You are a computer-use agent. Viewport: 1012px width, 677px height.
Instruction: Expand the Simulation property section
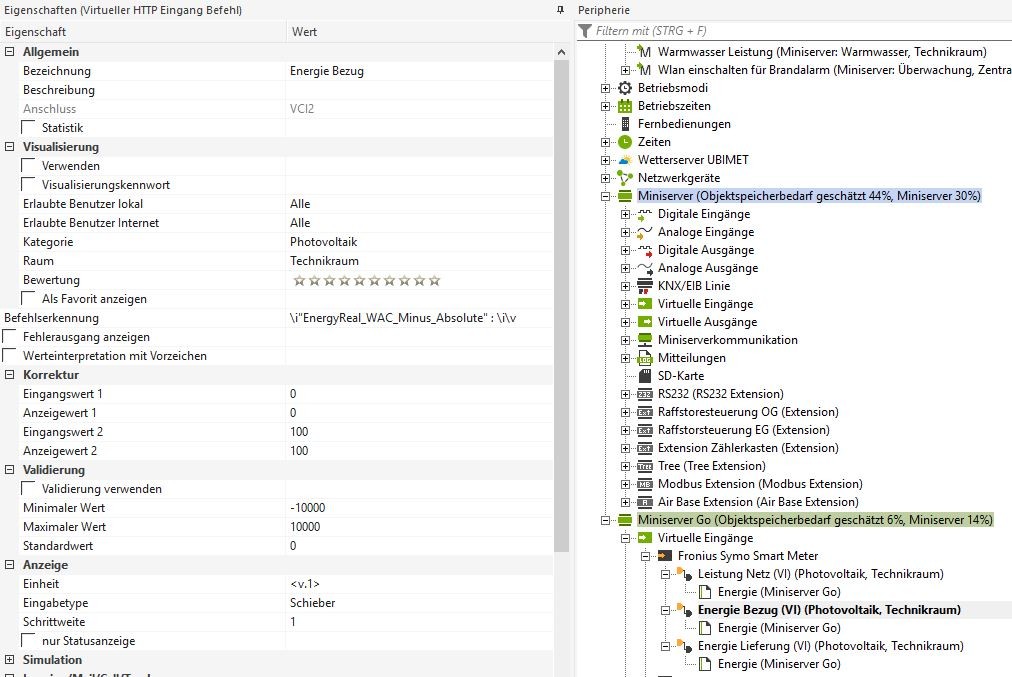[10, 660]
